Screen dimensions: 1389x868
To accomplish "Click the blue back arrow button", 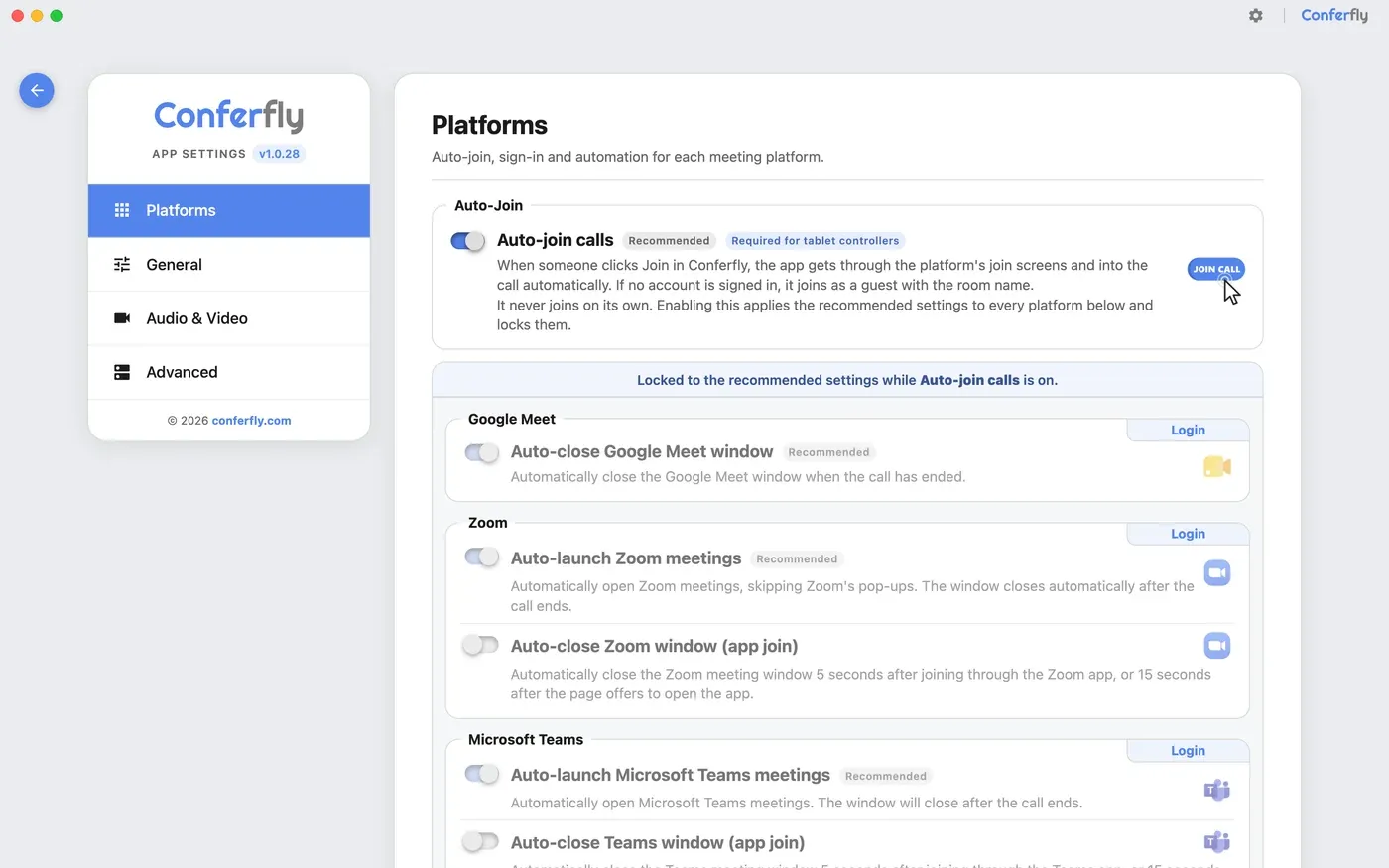I will pyautogui.click(x=37, y=91).
